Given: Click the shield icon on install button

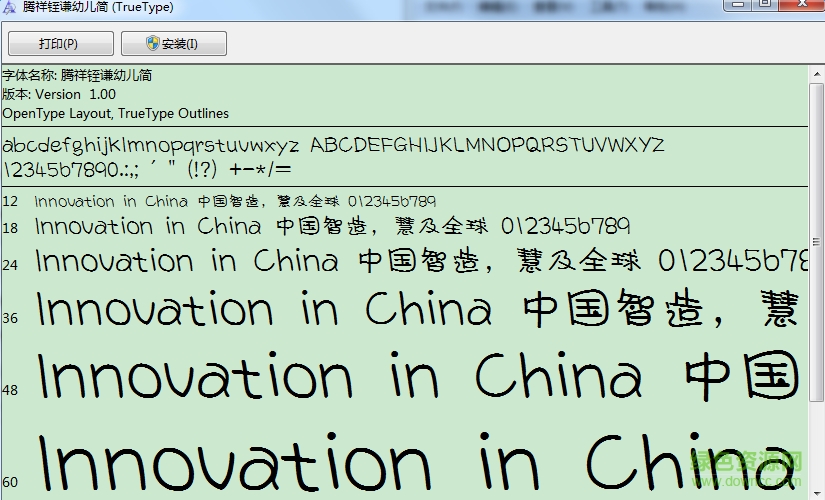Looking at the screenshot, I should coord(153,43).
